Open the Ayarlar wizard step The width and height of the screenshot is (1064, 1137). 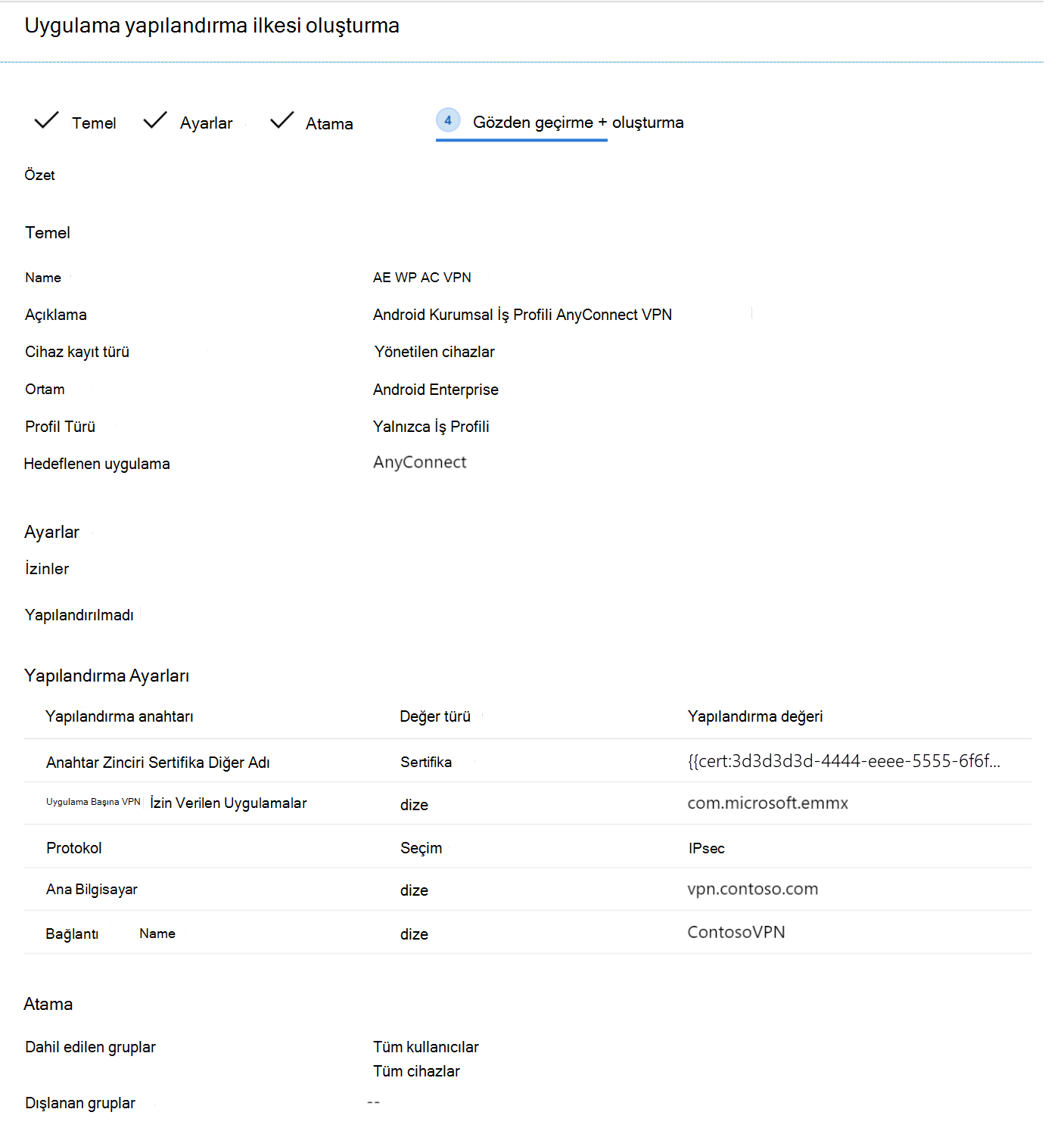tap(206, 123)
